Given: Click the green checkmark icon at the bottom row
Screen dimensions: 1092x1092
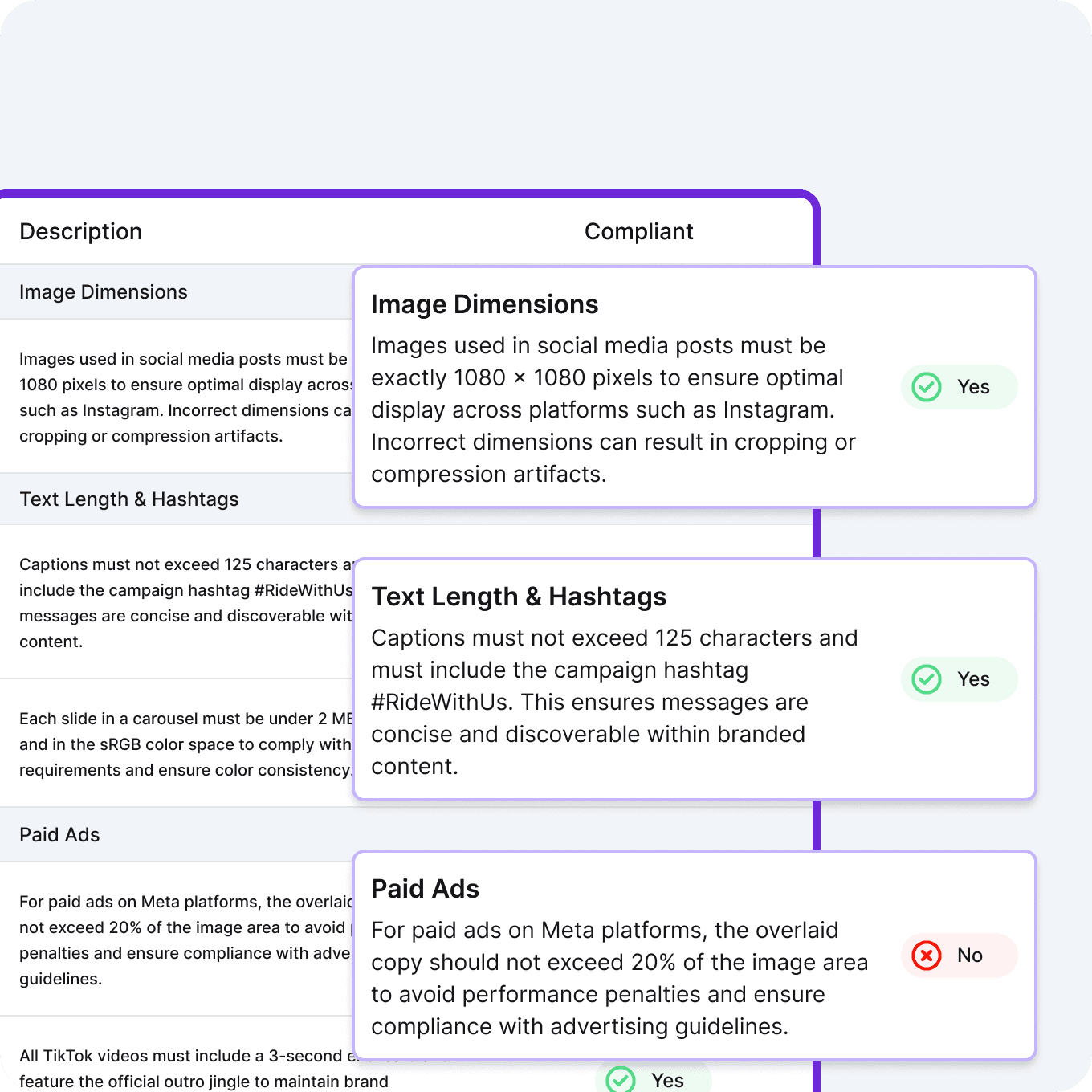Looking at the screenshot, I should tap(619, 1080).
